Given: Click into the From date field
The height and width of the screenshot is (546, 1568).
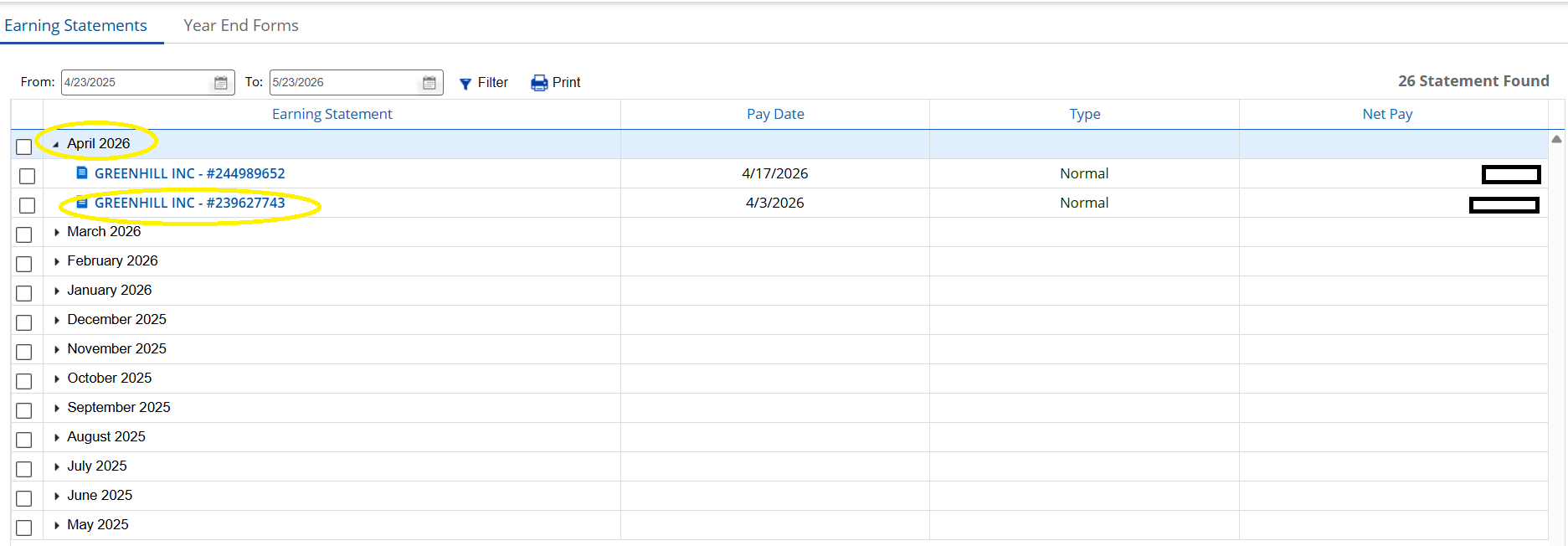Looking at the screenshot, I should pos(136,82).
